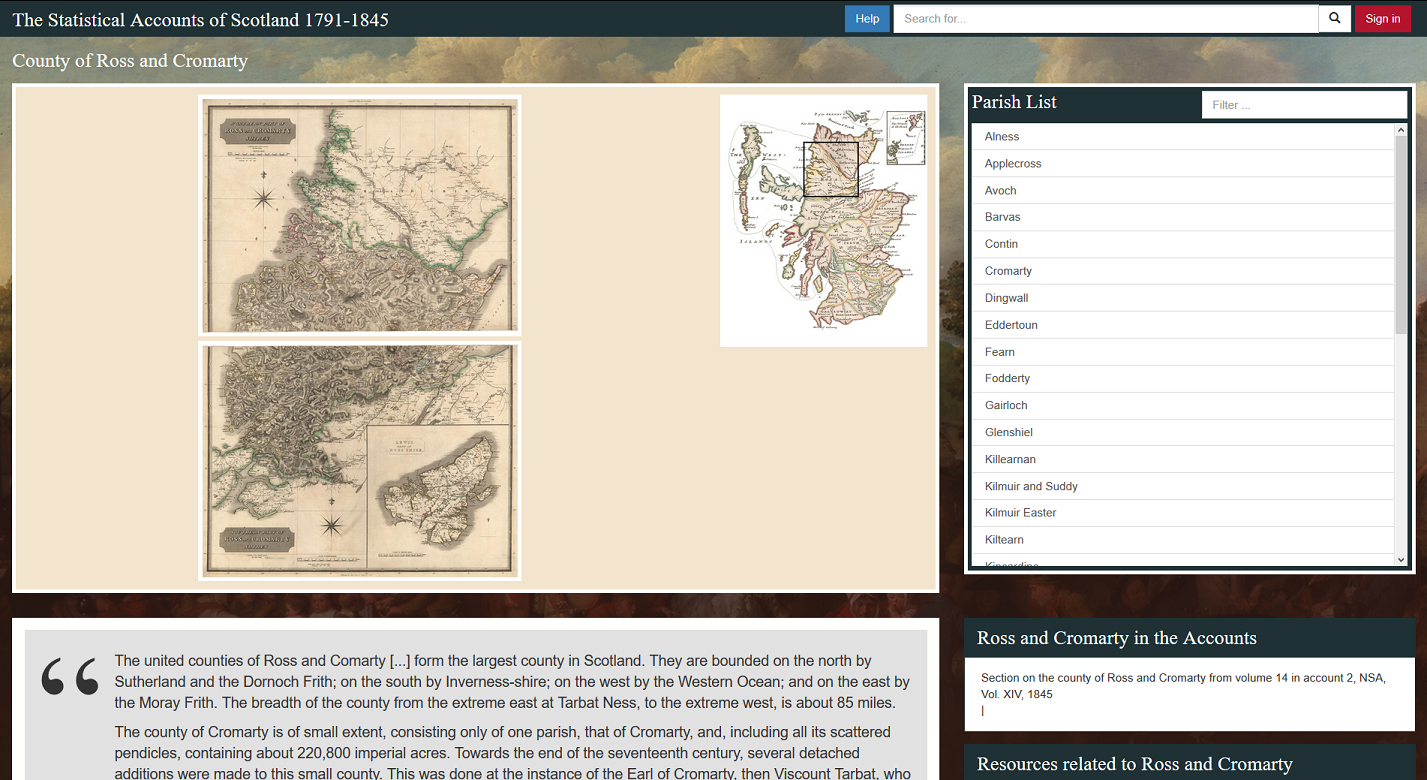Click the site title to return home

tap(200, 19)
